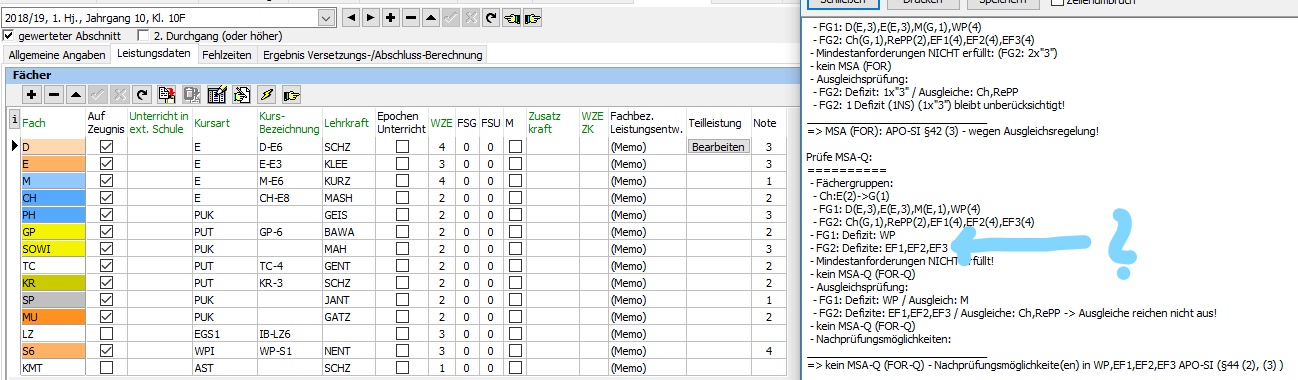Enable '2. Durchgang (oder höher)' checkbox
This screenshot has width=1298, height=380.
[x=143, y=36]
